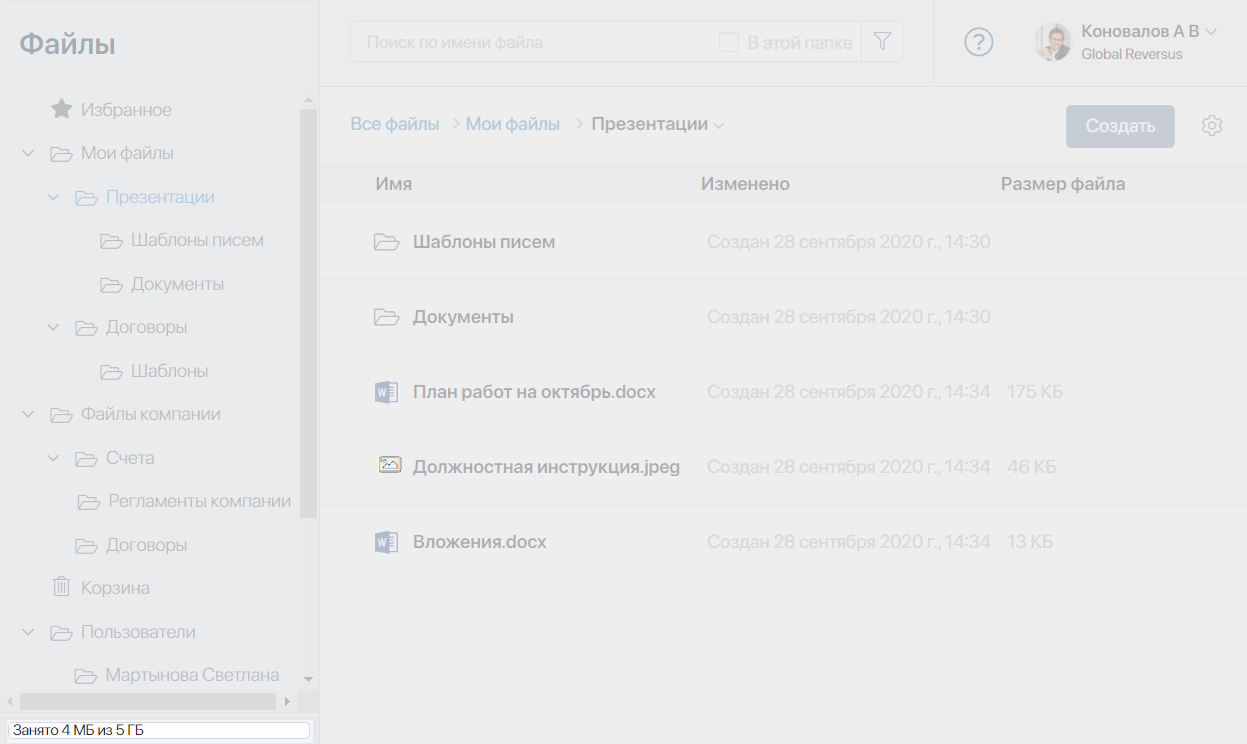The width and height of the screenshot is (1247, 744).
Task: Click the Избранное star icon
Action: 62,109
